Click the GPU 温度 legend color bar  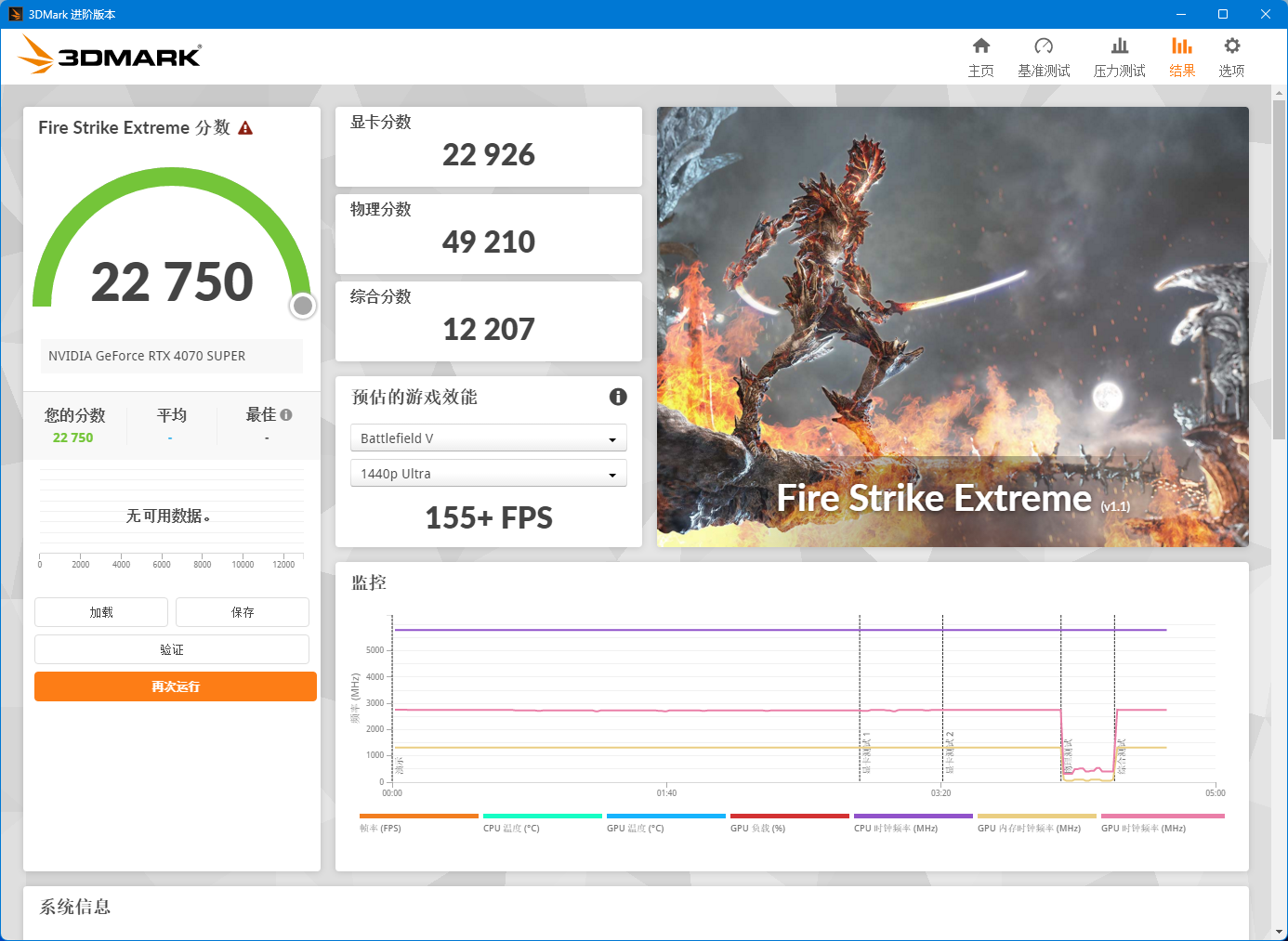pyautogui.click(x=665, y=815)
